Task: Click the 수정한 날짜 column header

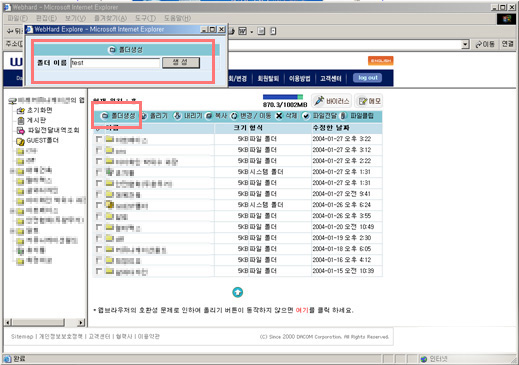Action: coord(331,128)
